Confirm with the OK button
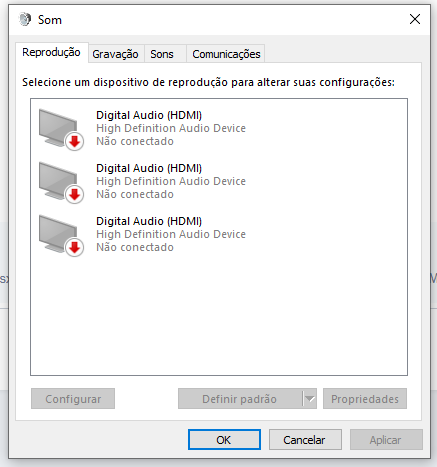The height and width of the screenshot is (467, 437). pyautogui.click(x=224, y=440)
